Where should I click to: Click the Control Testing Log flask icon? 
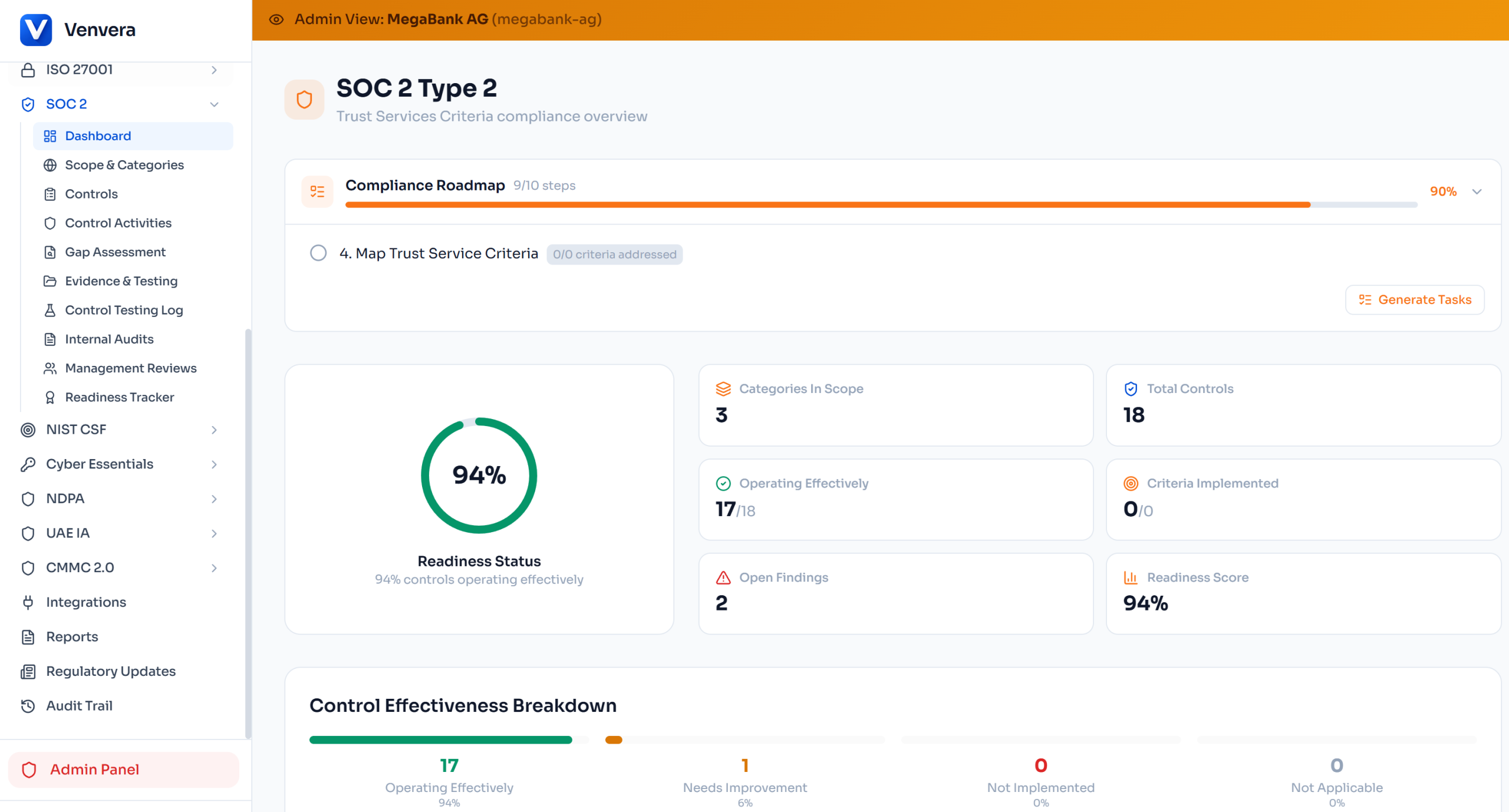point(50,311)
